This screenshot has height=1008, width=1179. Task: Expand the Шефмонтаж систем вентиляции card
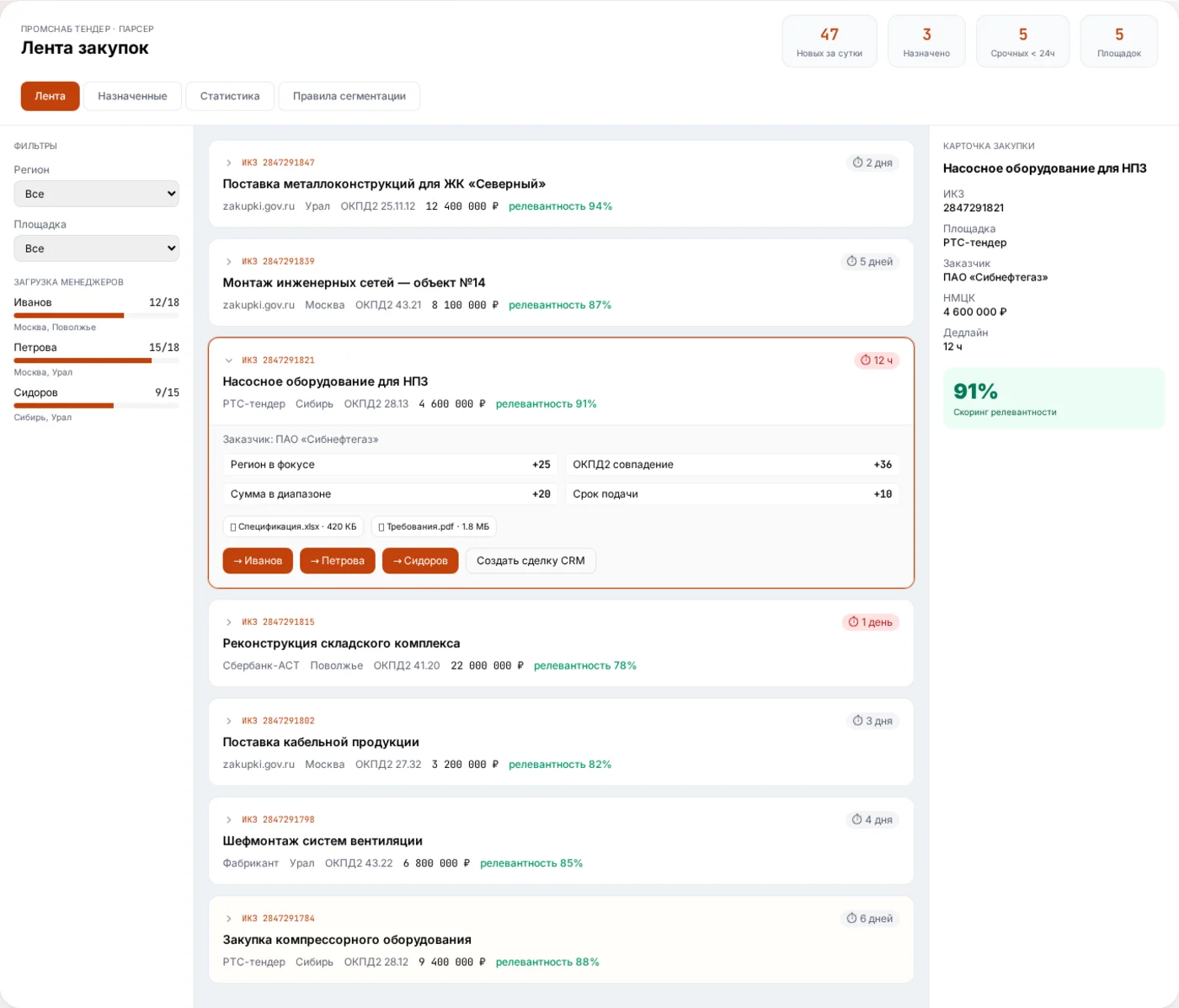click(x=228, y=819)
